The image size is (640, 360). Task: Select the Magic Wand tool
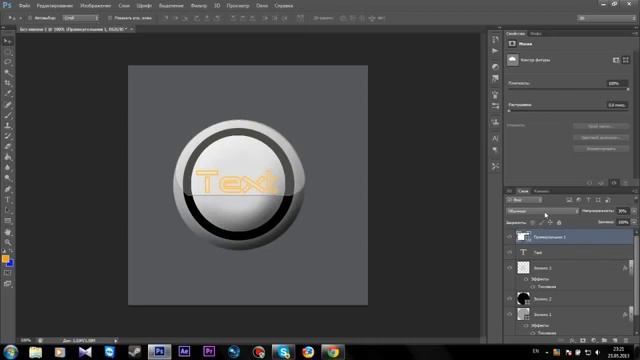pyautogui.click(x=7, y=73)
